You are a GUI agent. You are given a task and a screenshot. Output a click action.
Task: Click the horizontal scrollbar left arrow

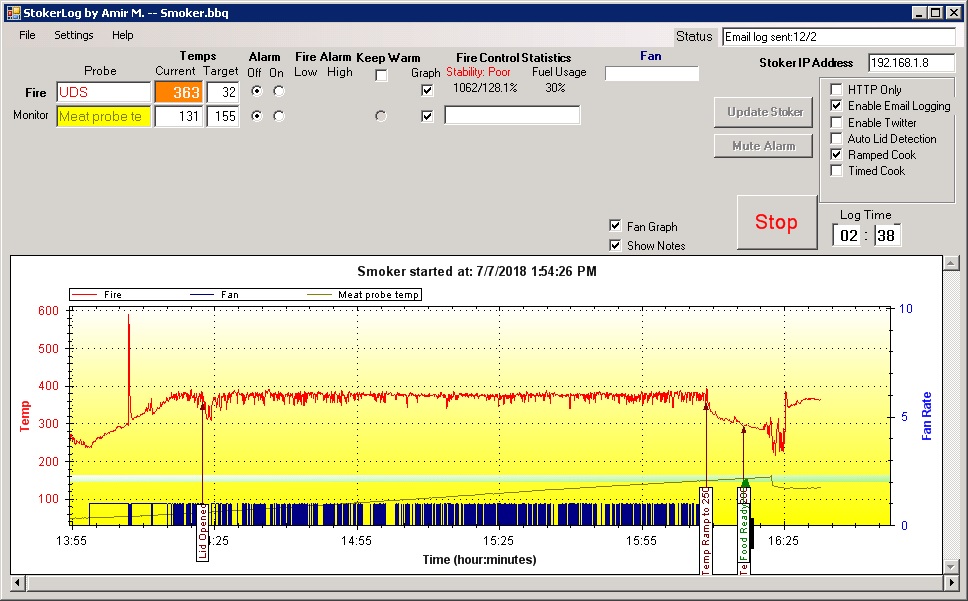coord(17,582)
